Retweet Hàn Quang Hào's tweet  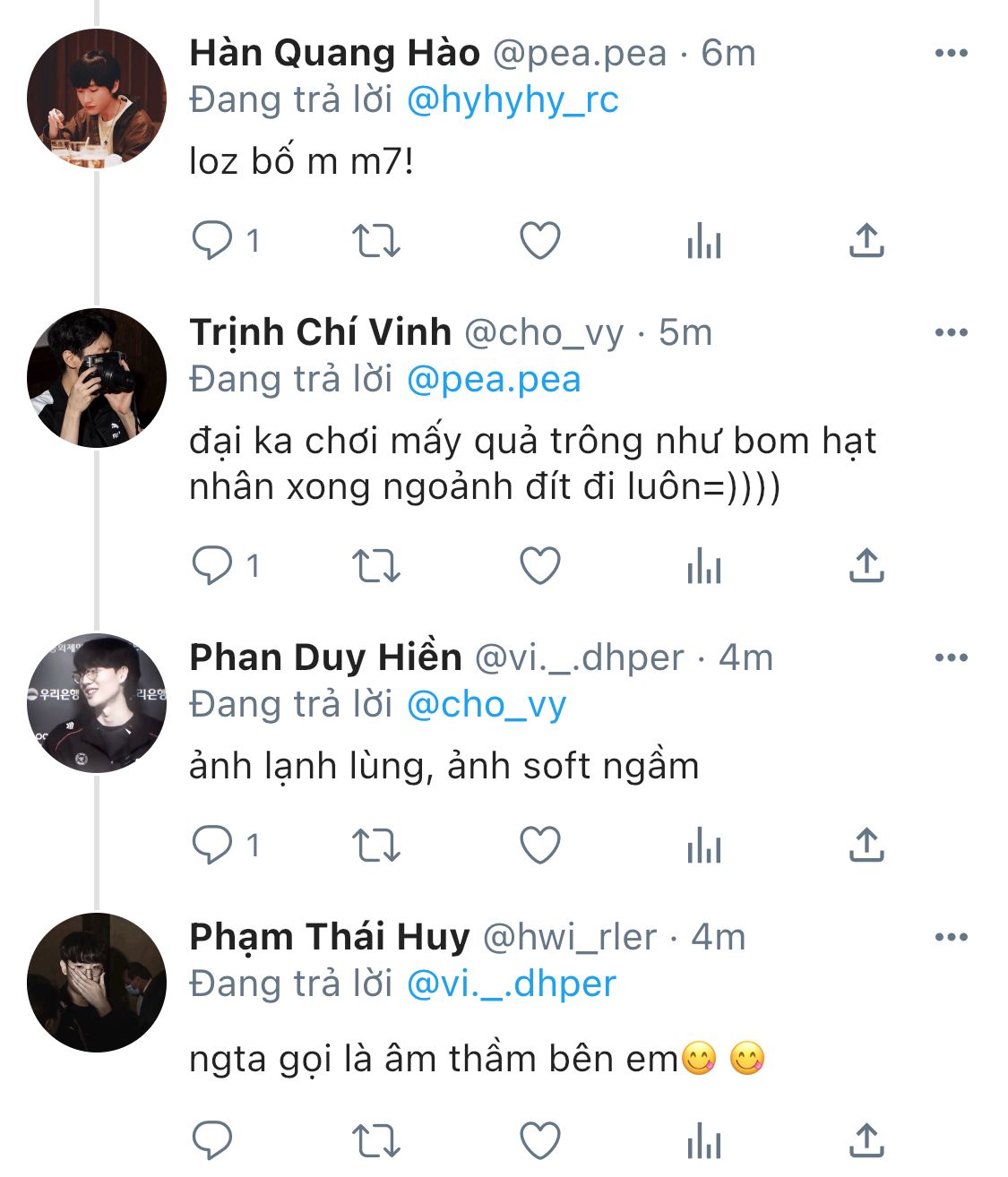(375, 240)
